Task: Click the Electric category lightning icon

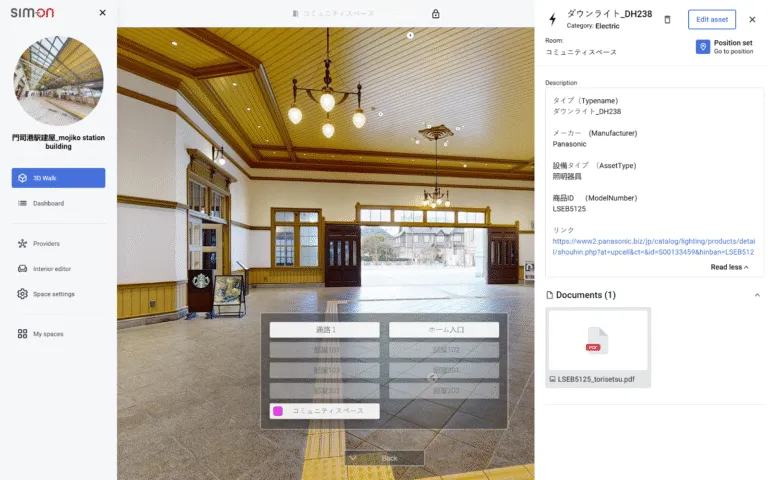Action: pos(553,19)
